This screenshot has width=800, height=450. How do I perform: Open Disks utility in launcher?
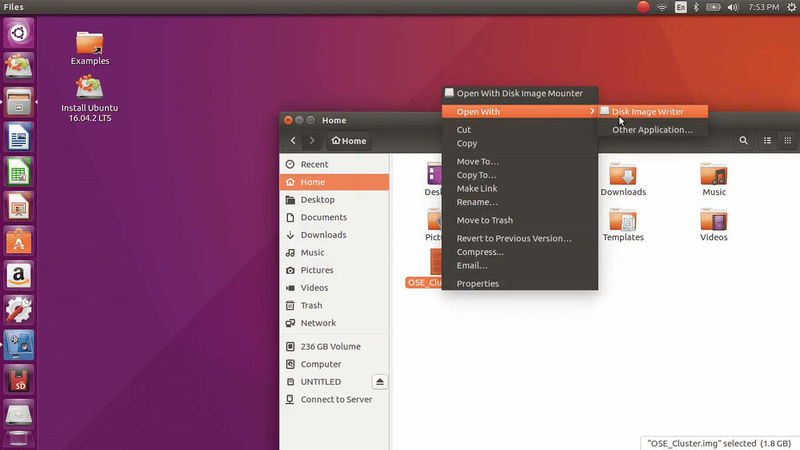(19, 345)
